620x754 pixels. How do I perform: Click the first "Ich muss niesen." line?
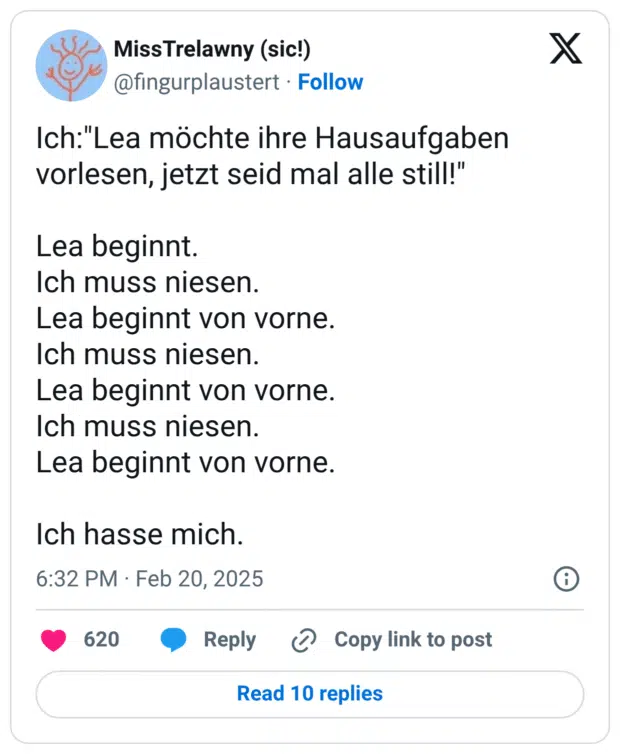(x=148, y=283)
